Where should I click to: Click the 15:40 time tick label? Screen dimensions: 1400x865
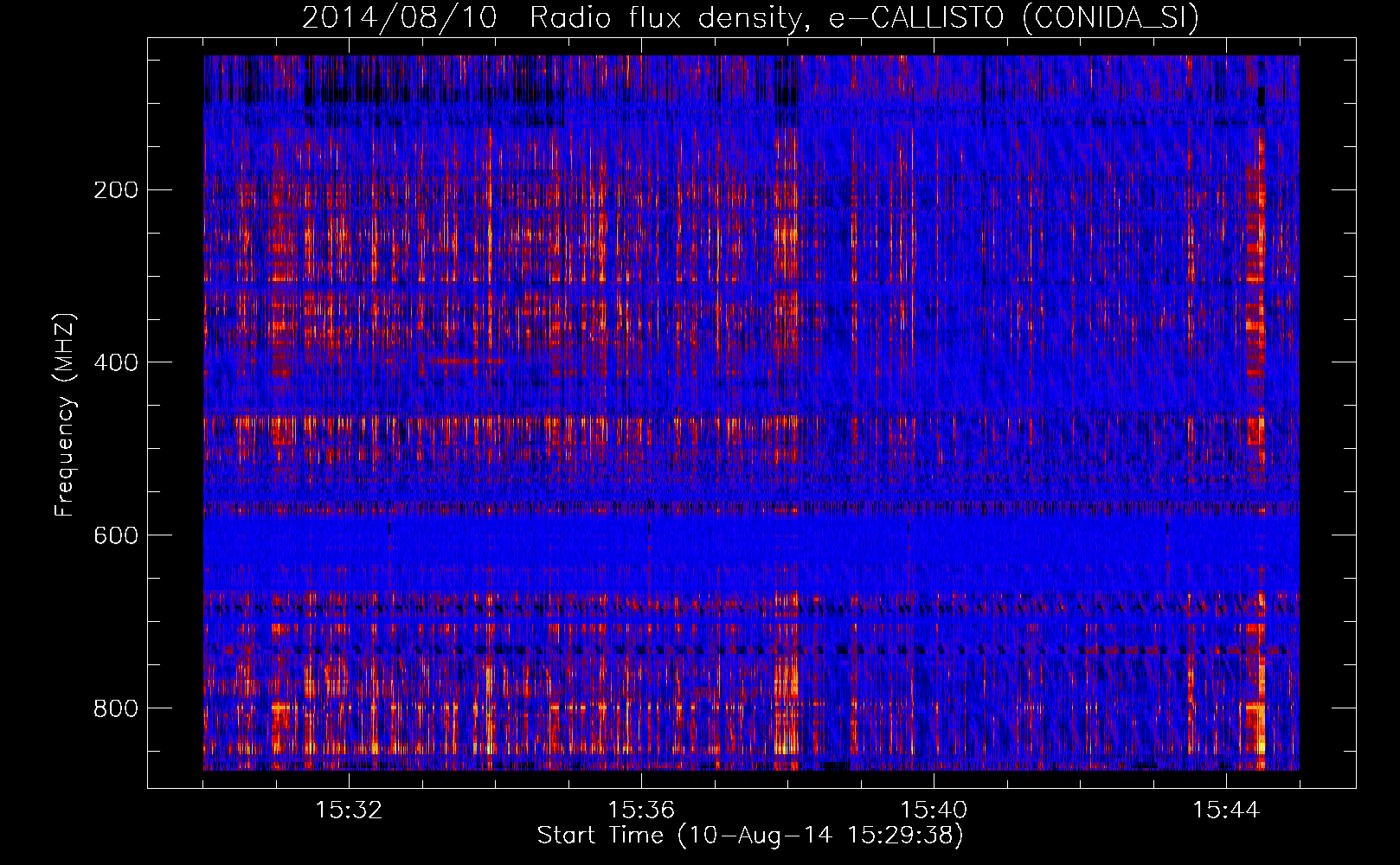(934, 811)
